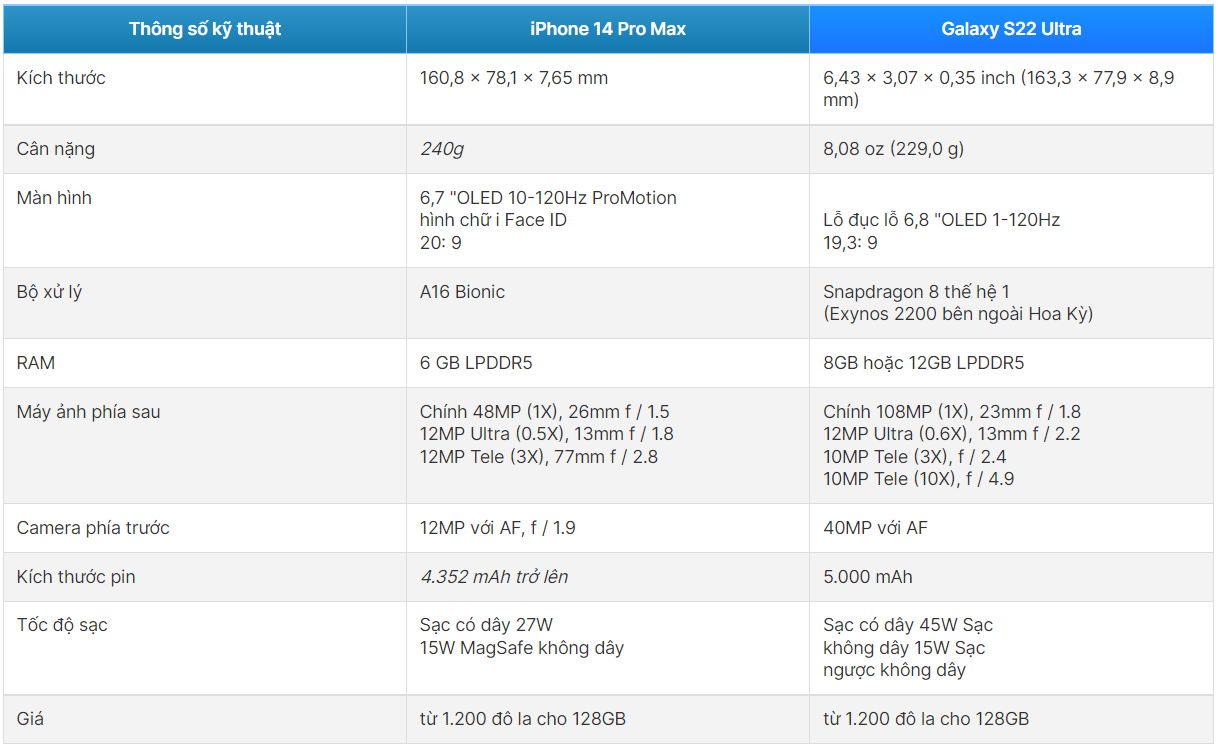Select the 'A16 Bionic' cell
This screenshot has height=749, width=1218.
[608, 303]
